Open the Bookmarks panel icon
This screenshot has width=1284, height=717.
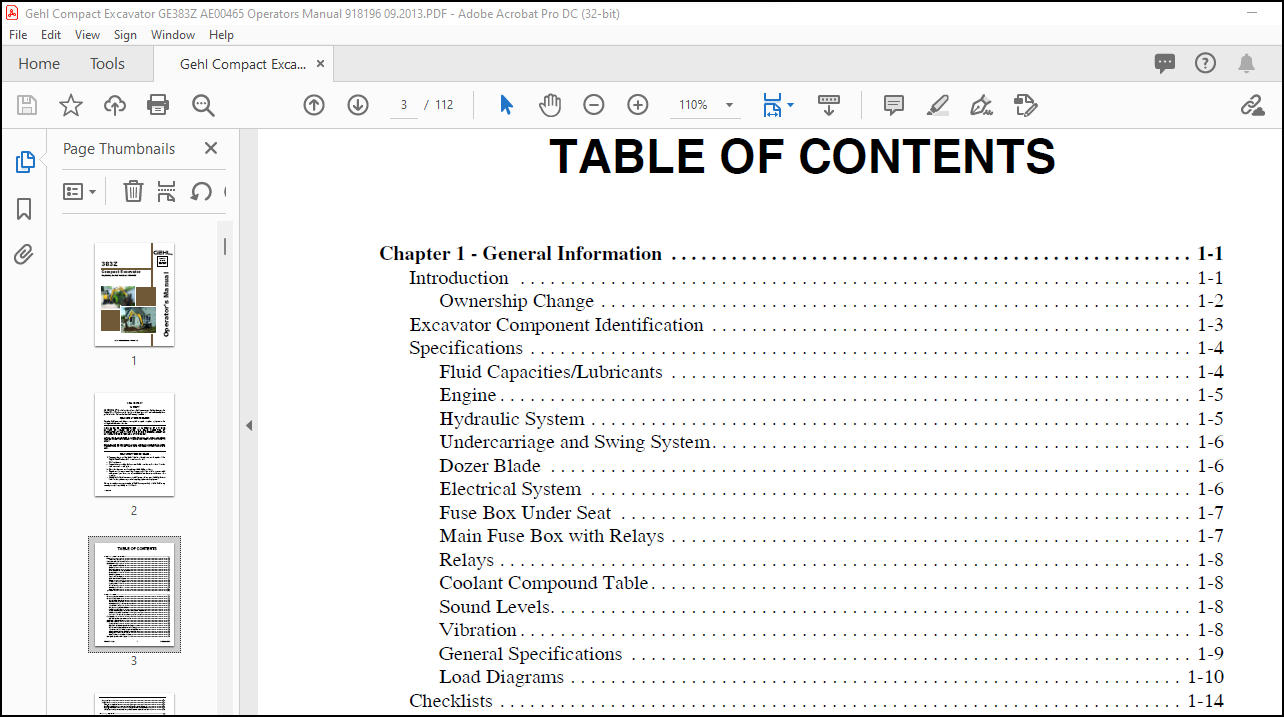click(25, 208)
